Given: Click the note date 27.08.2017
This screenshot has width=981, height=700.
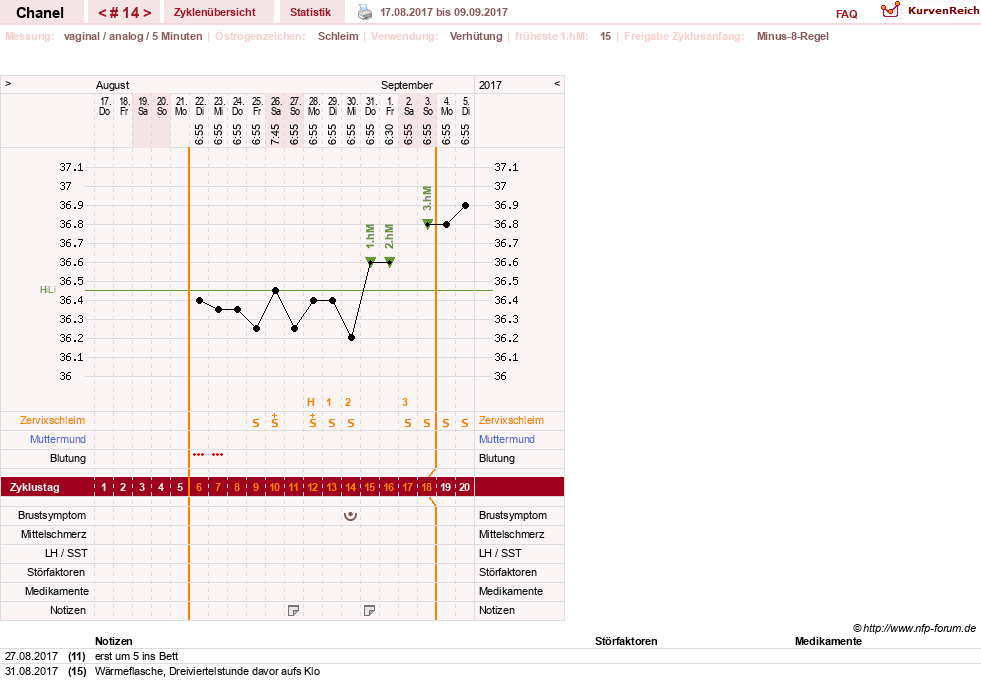Looking at the screenshot, I should 31,656.
